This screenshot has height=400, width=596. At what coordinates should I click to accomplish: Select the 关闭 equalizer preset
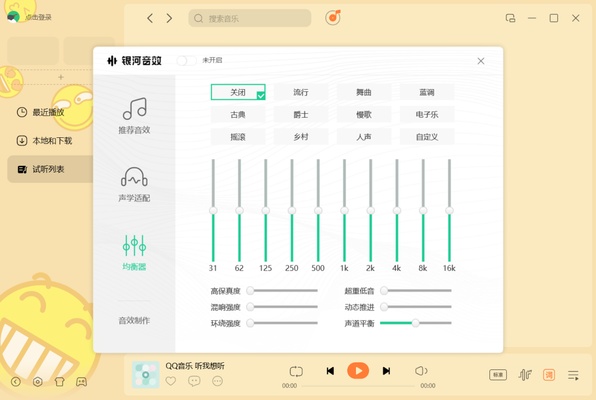click(238, 92)
